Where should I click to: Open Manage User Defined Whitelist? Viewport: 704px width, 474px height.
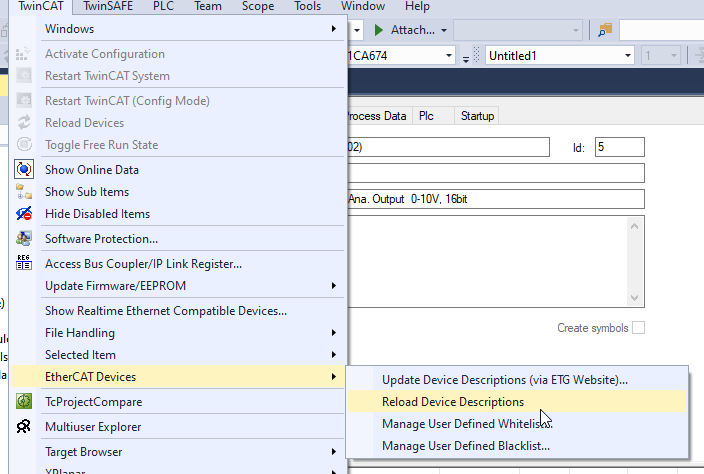tap(517, 424)
